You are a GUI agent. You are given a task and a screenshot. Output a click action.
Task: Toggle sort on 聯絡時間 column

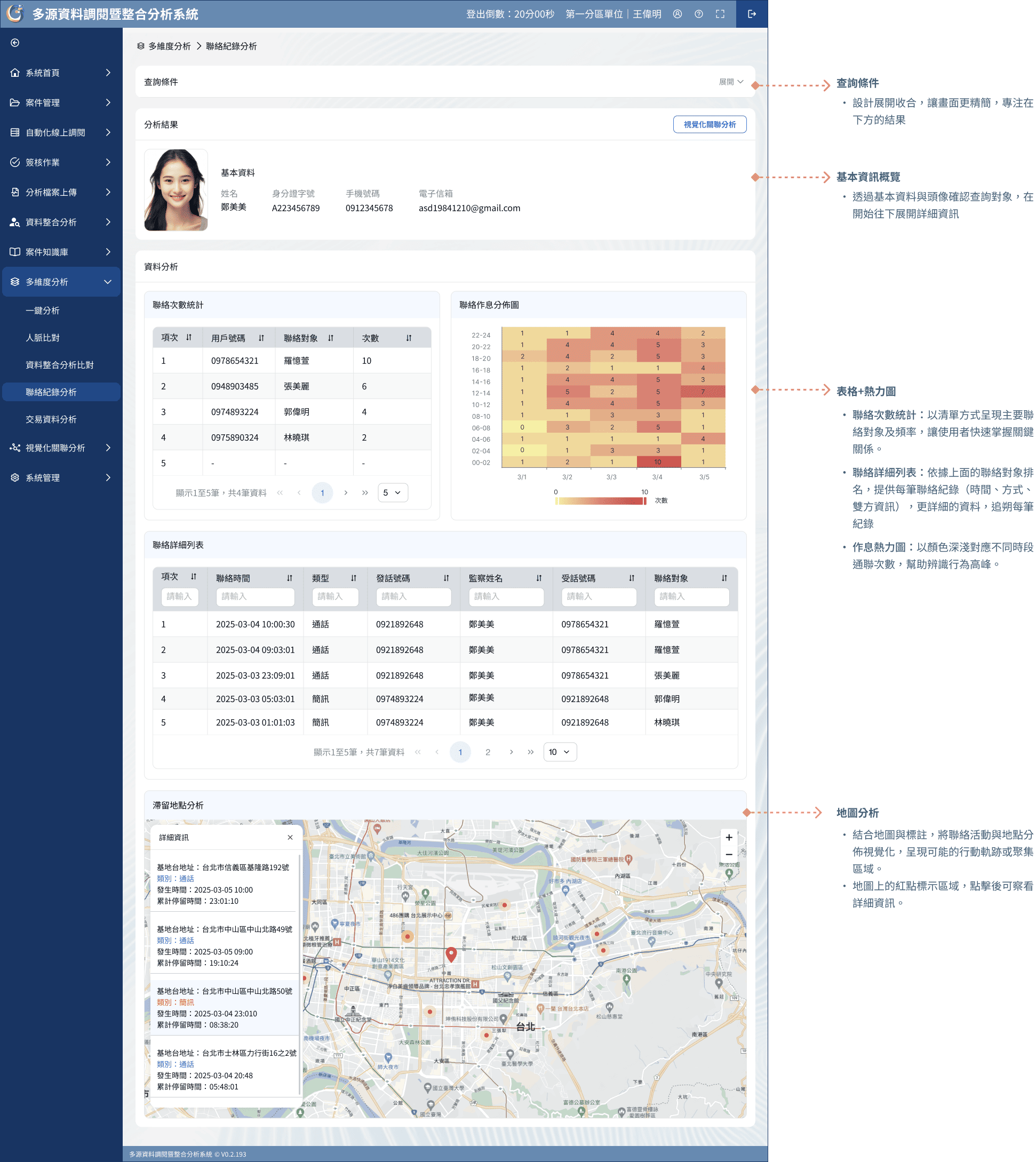point(290,578)
